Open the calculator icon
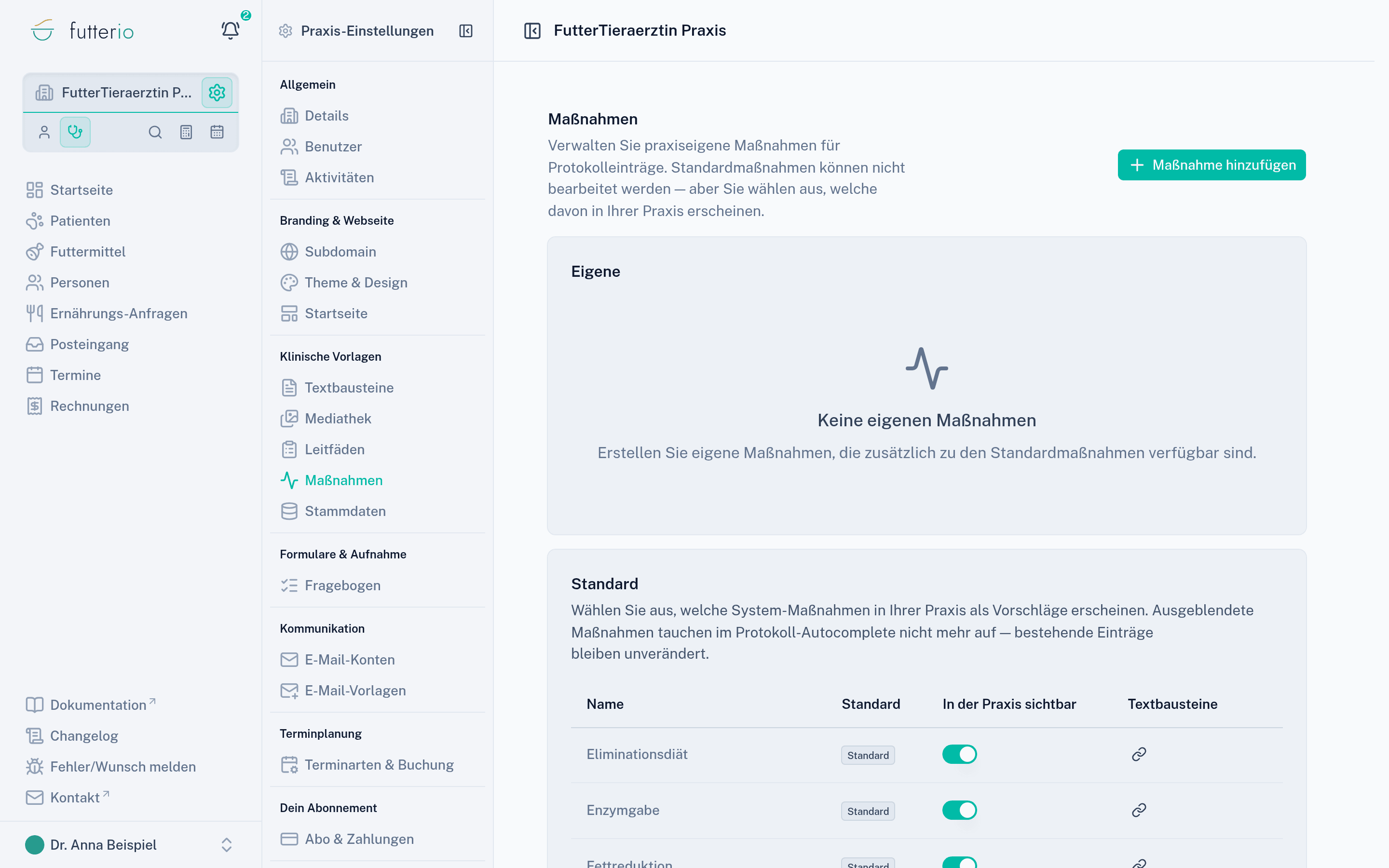 coord(186,132)
